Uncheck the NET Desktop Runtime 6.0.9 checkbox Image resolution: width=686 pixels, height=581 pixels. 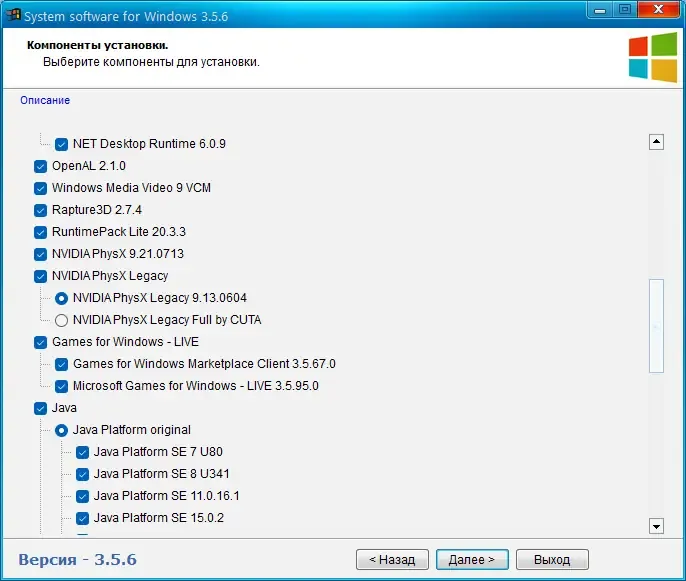pyautogui.click(x=61, y=144)
